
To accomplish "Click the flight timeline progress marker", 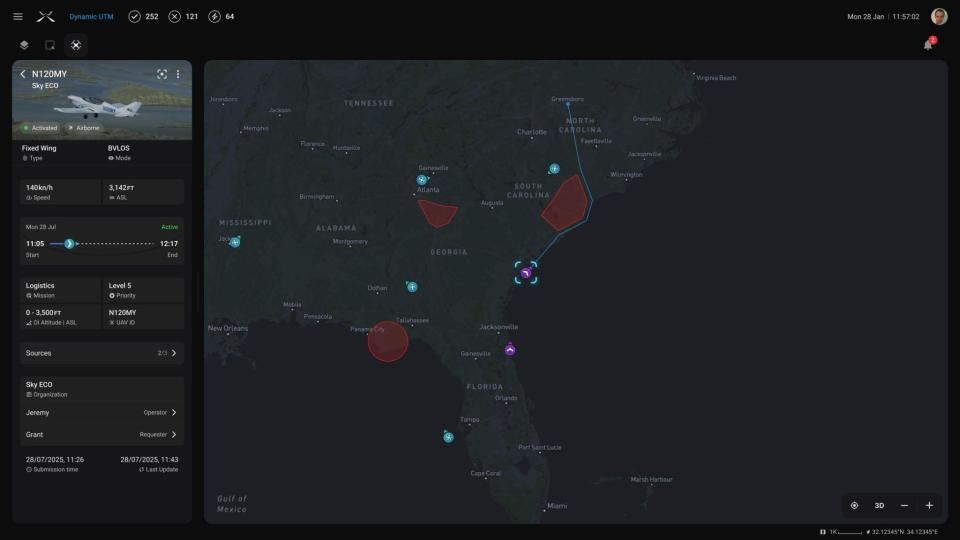I will click(x=69, y=244).
